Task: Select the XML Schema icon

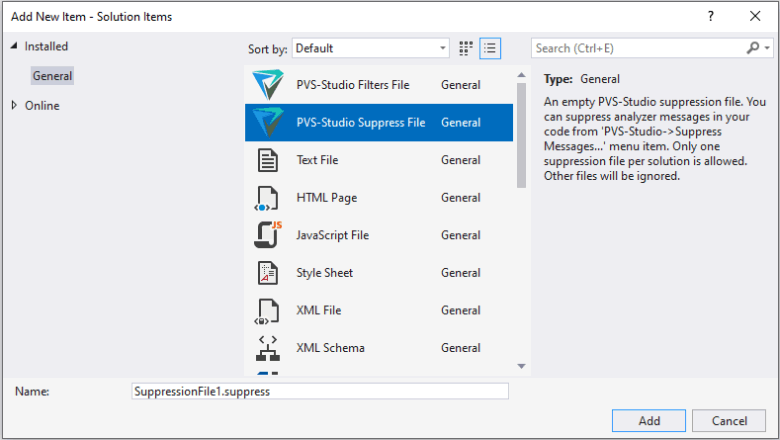Action: tap(268, 348)
